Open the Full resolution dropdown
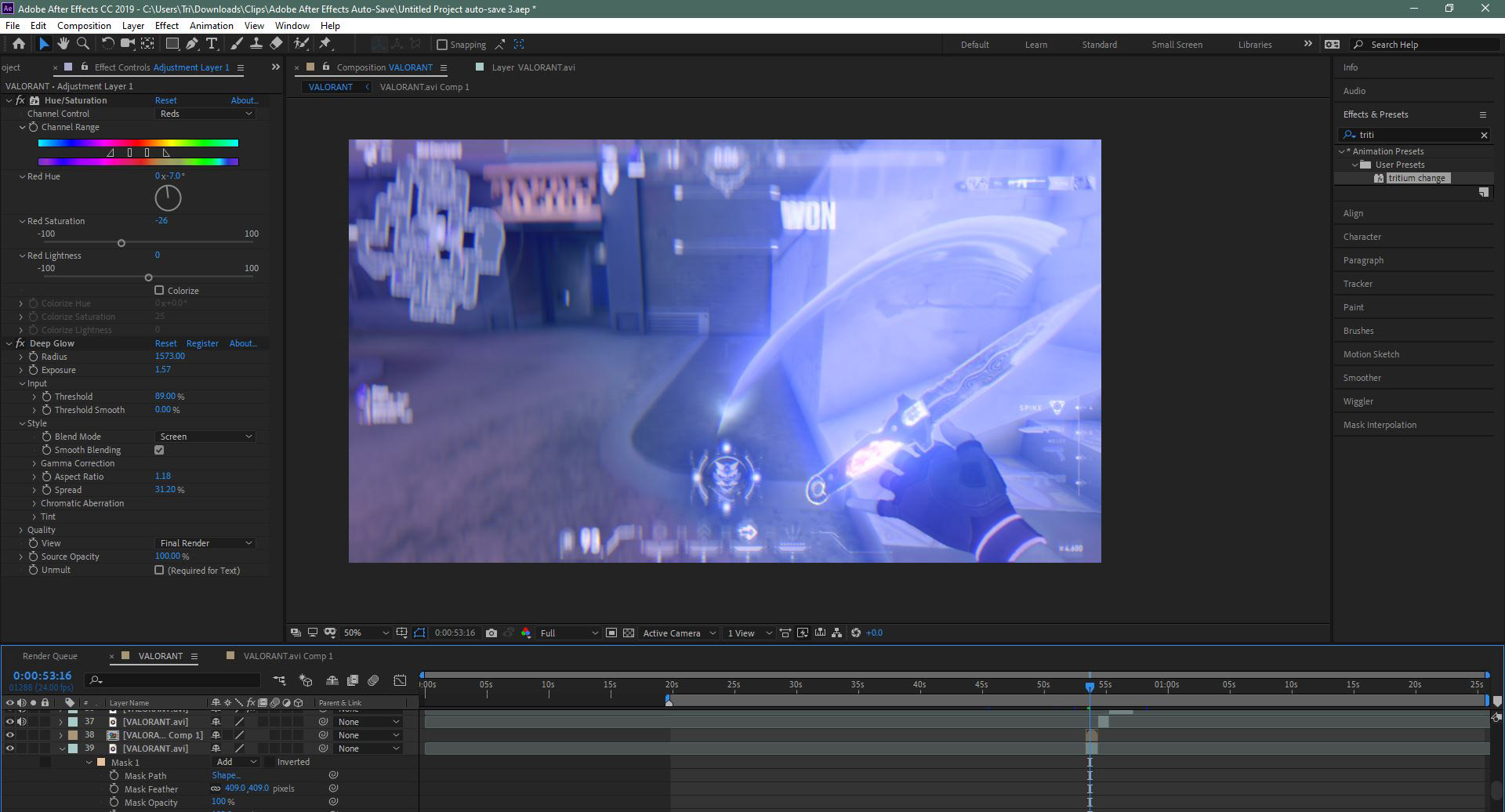This screenshot has height=812, width=1505. tap(569, 633)
